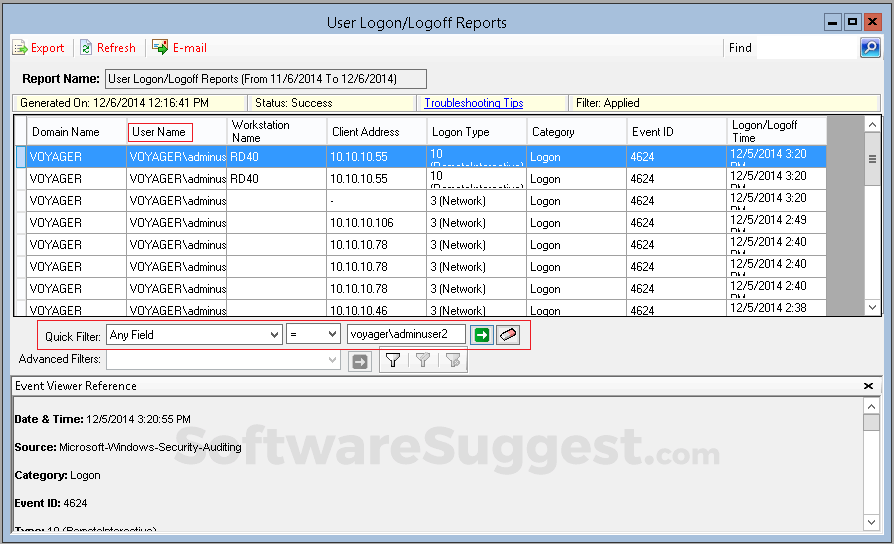The width and height of the screenshot is (894, 544).
Task: Click the E-mail label
Action: 190,48
